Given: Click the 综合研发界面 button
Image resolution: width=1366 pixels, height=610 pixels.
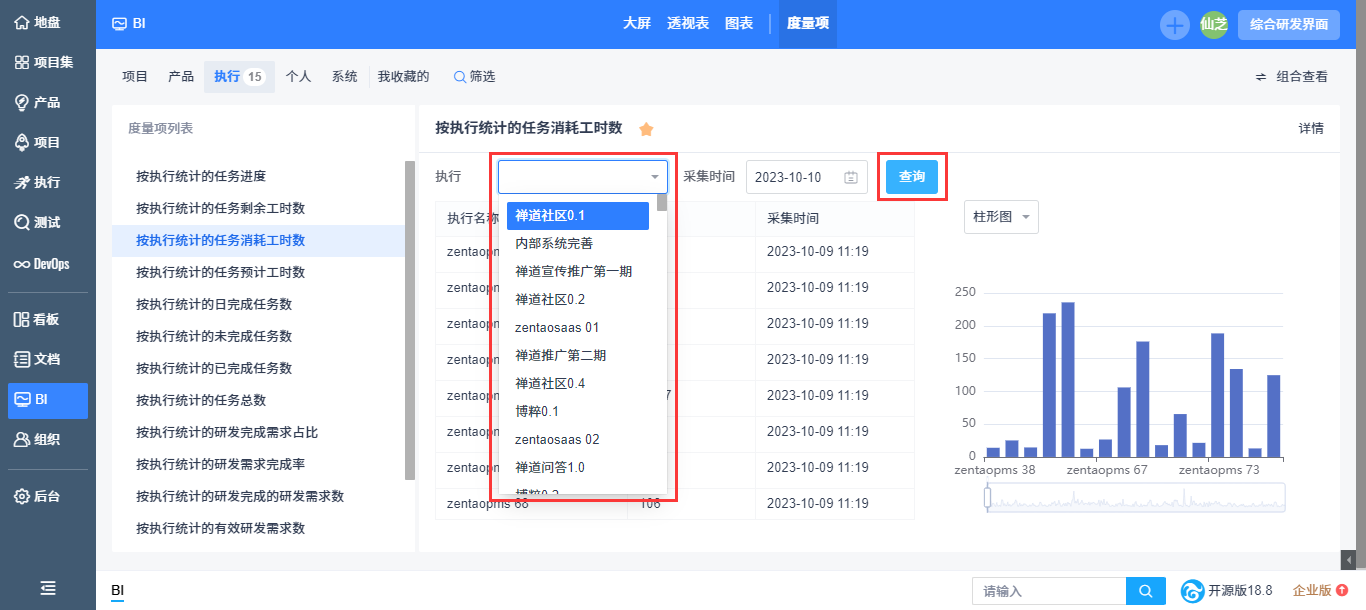Looking at the screenshot, I should tap(1289, 25).
